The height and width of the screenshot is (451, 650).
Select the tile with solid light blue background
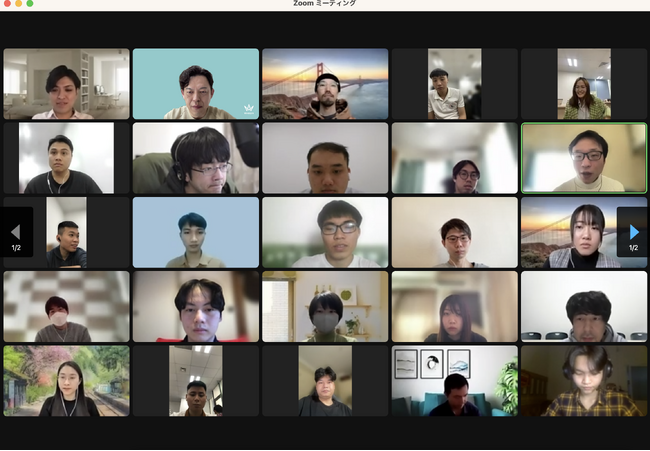(x=196, y=232)
